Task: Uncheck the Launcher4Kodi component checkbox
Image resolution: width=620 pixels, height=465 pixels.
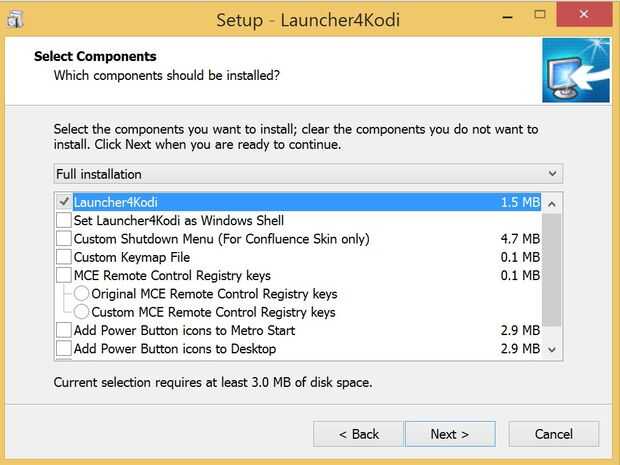Action: (x=64, y=202)
